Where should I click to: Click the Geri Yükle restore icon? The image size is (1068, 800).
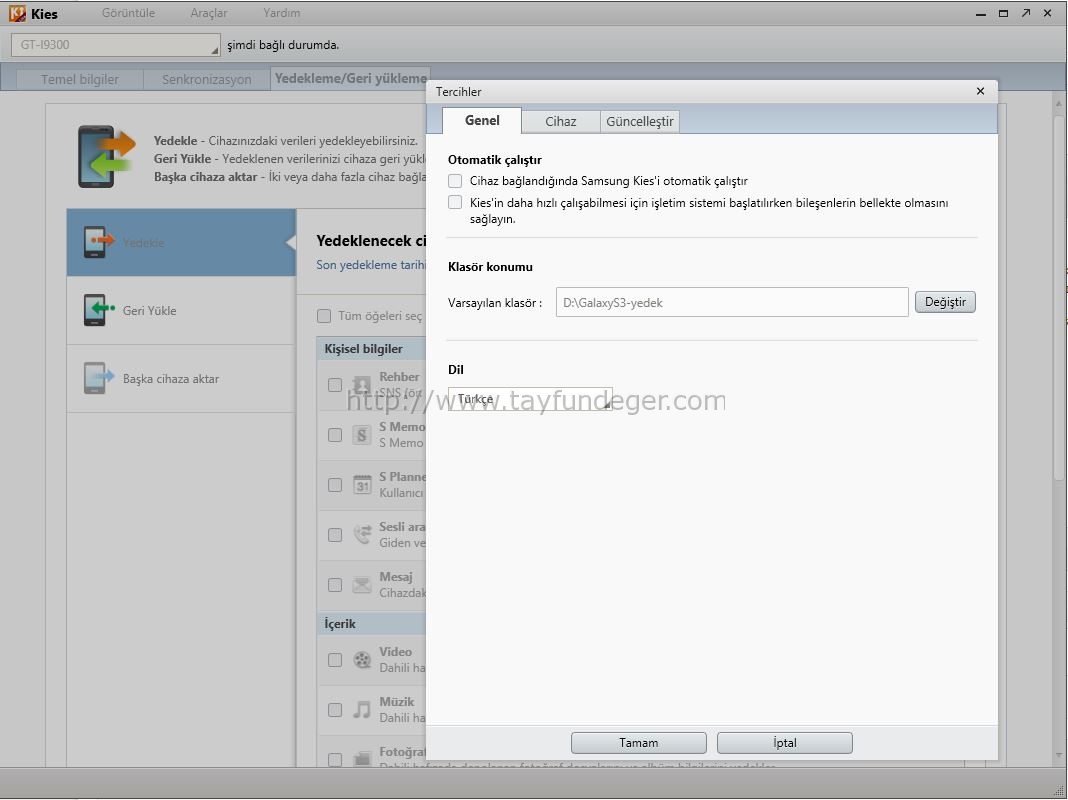(x=98, y=310)
